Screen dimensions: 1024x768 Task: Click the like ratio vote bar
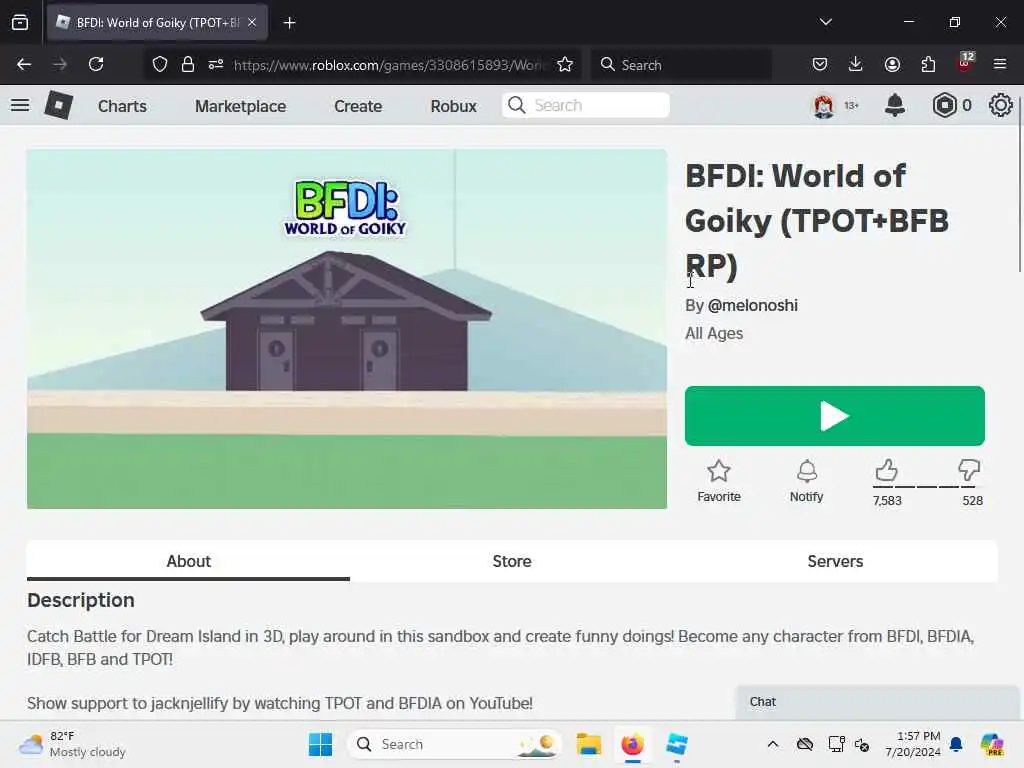coord(927,487)
